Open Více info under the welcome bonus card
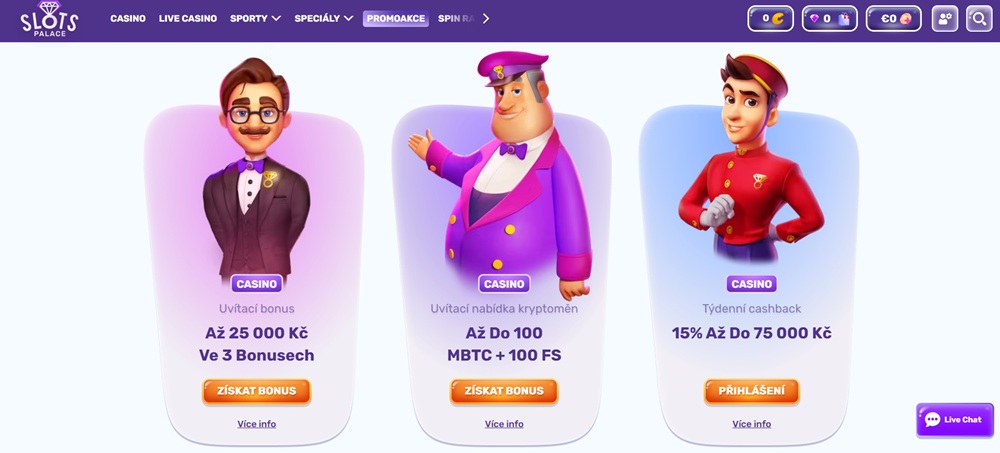Viewport: 1000px width, 453px height. 256,424
